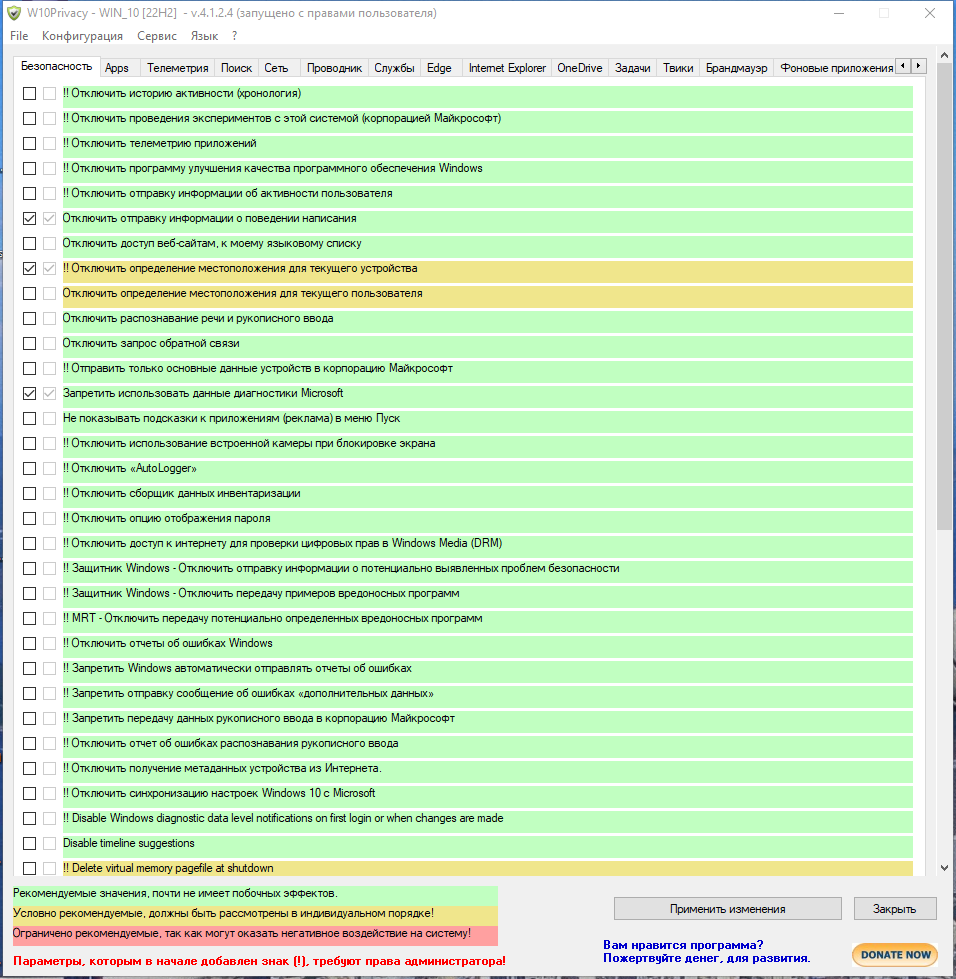Image resolution: width=956 pixels, height=979 pixels.
Task: Switch to the Проводник tab
Action: click(x=334, y=68)
